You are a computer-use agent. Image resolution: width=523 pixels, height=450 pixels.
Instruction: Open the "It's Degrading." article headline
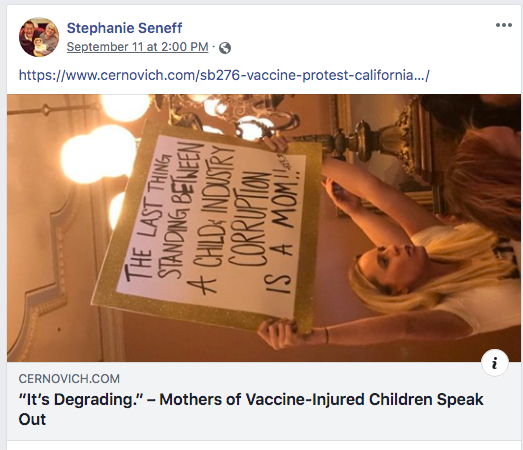pyautogui.click(x=251, y=409)
